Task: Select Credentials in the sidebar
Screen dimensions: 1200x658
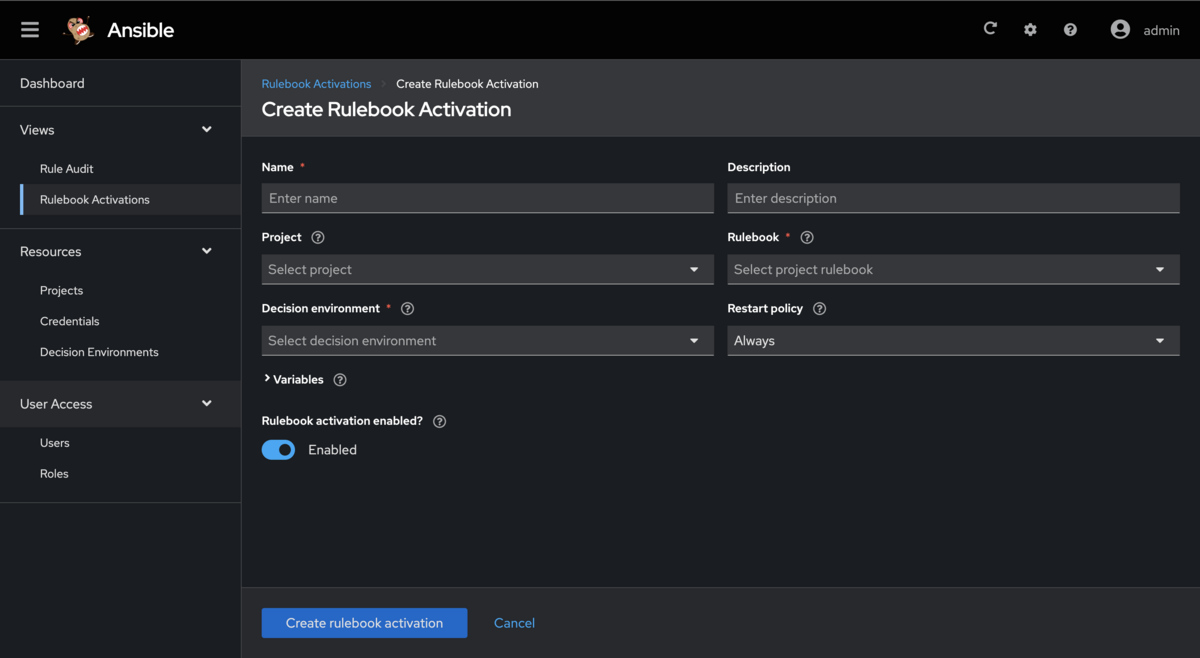Action: pos(69,320)
